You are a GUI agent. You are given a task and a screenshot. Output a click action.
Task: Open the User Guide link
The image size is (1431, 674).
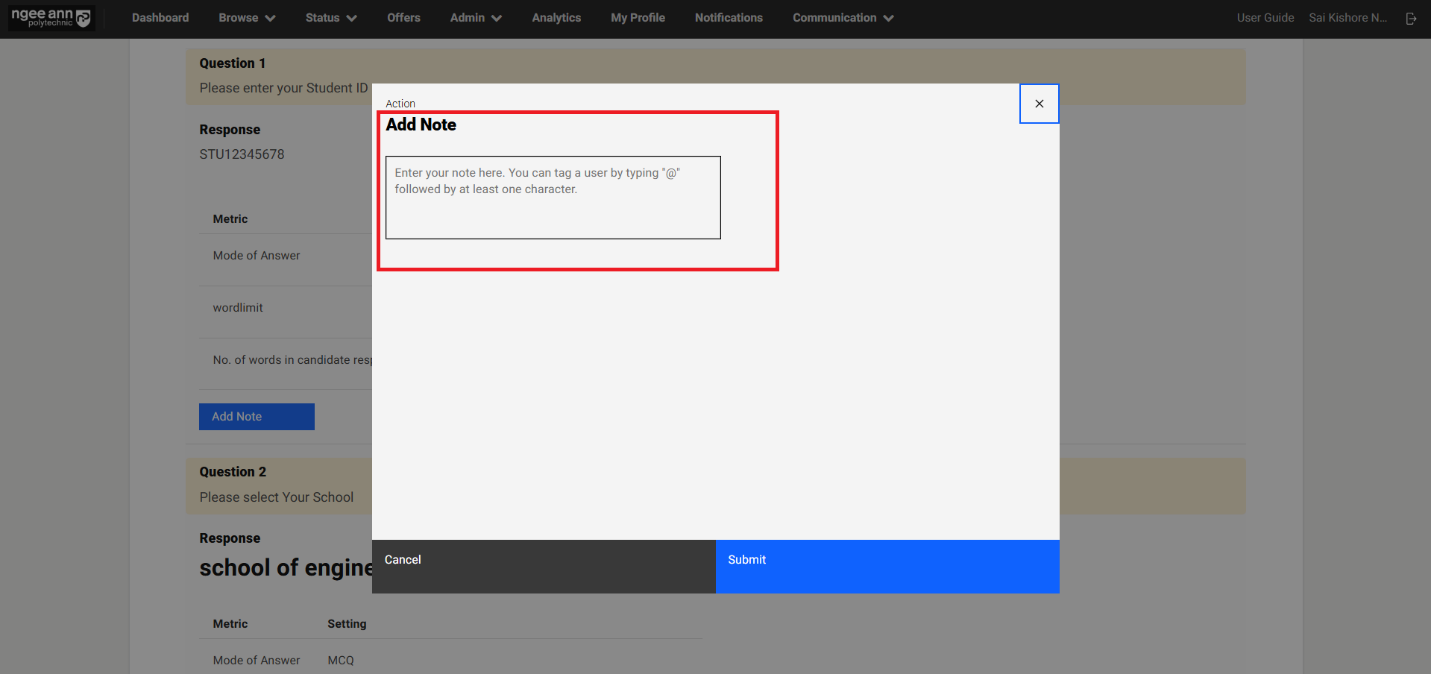pos(1265,18)
